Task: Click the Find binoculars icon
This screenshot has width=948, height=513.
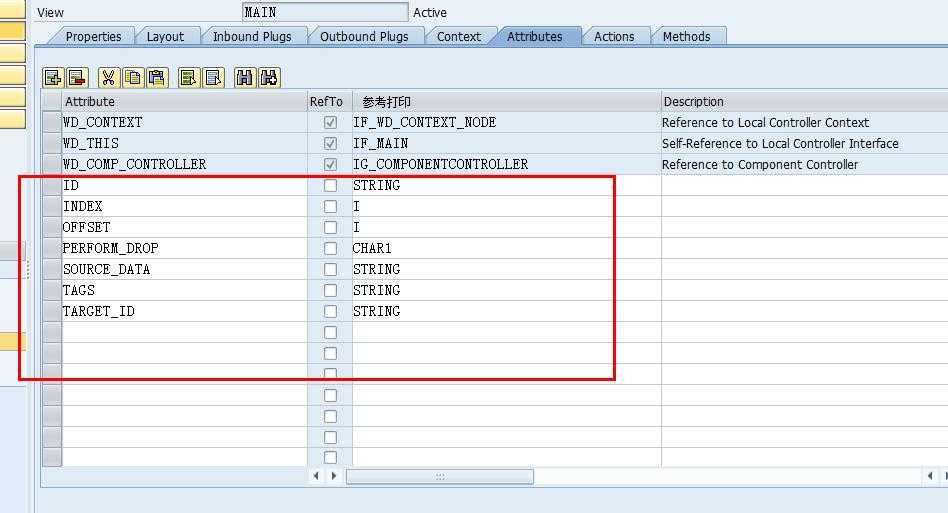Action: pos(244,77)
